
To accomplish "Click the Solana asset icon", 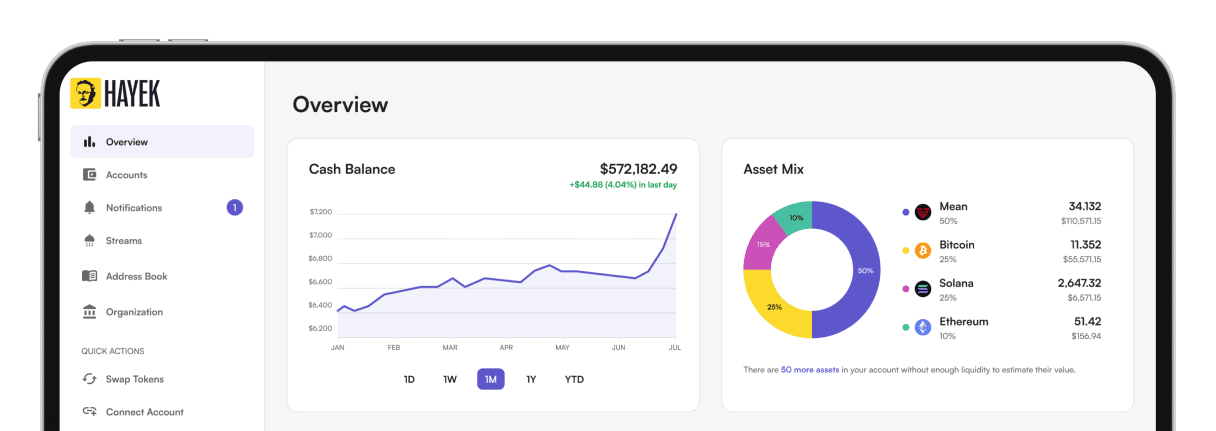I will pyautogui.click(x=922, y=289).
